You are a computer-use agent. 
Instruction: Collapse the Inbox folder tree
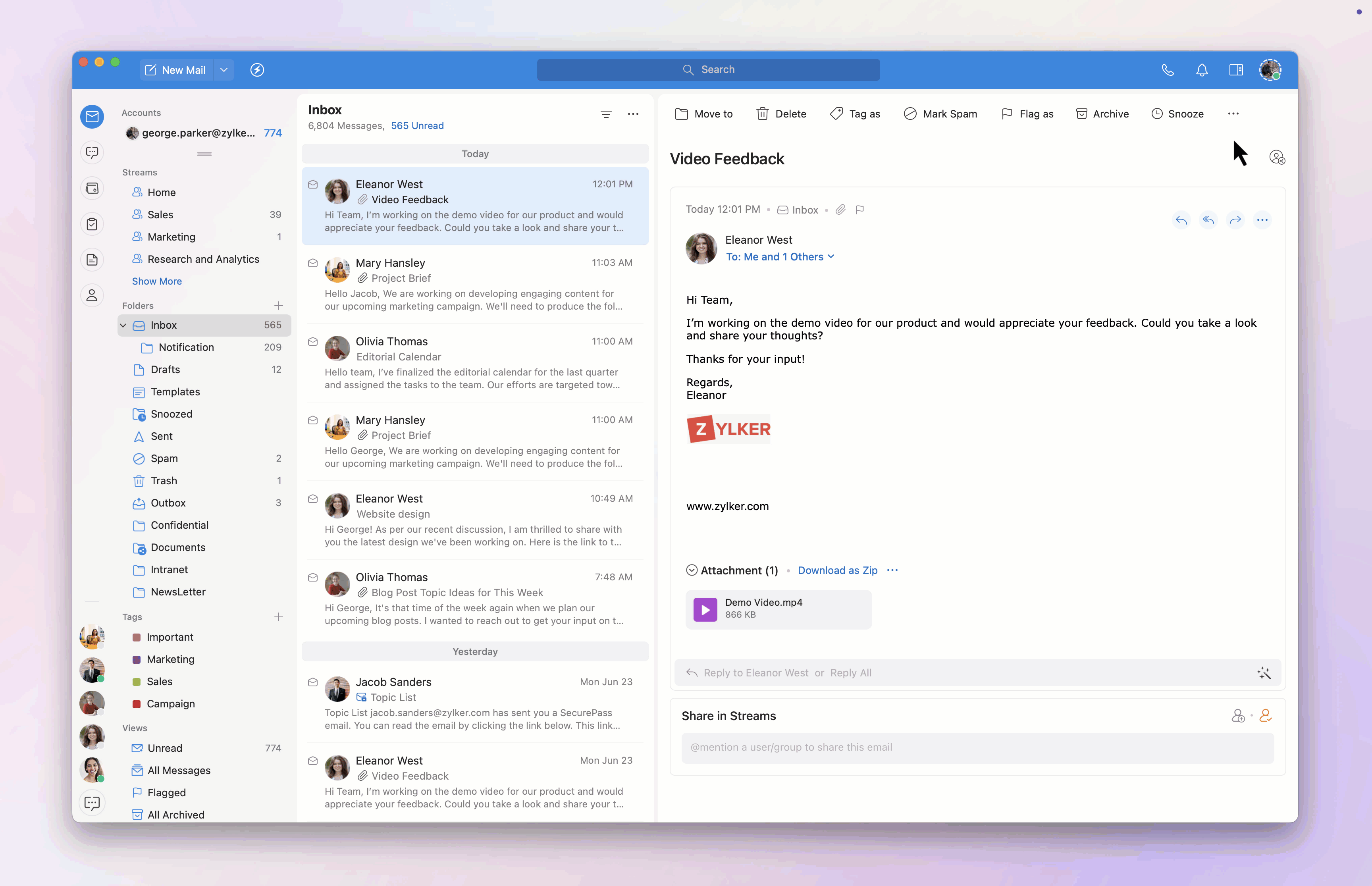tap(123, 325)
